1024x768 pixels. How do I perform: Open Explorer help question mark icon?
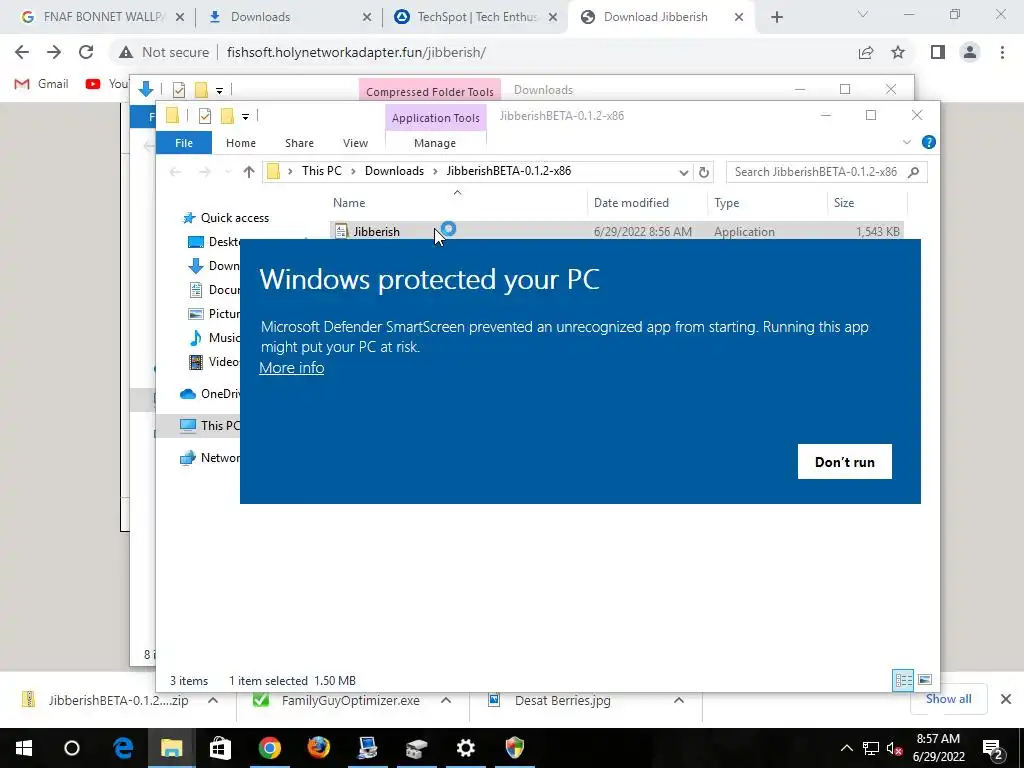click(928, 142)
